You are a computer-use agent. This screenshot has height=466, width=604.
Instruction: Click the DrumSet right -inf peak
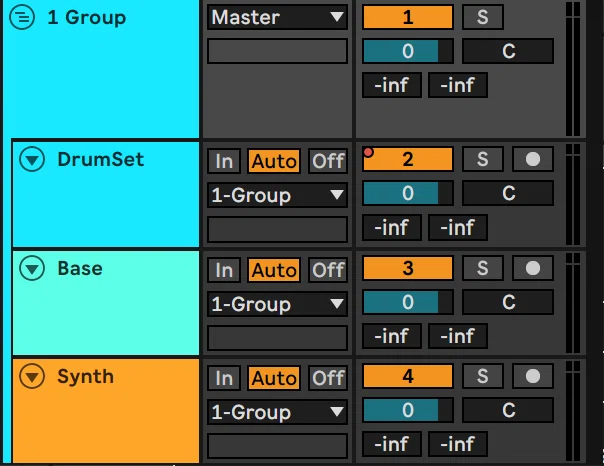(x=458, y=227)
